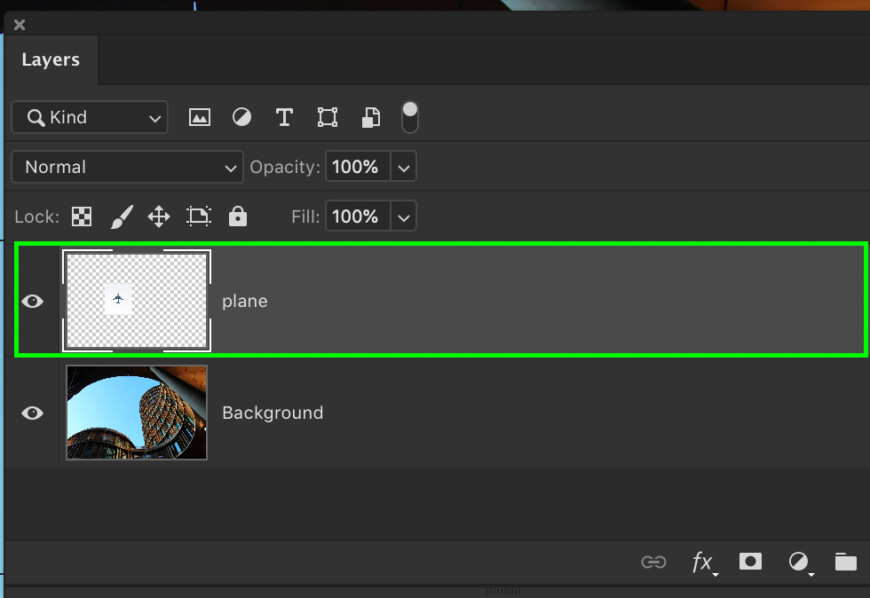Create a new adjustment layer

tap(798, 562)
